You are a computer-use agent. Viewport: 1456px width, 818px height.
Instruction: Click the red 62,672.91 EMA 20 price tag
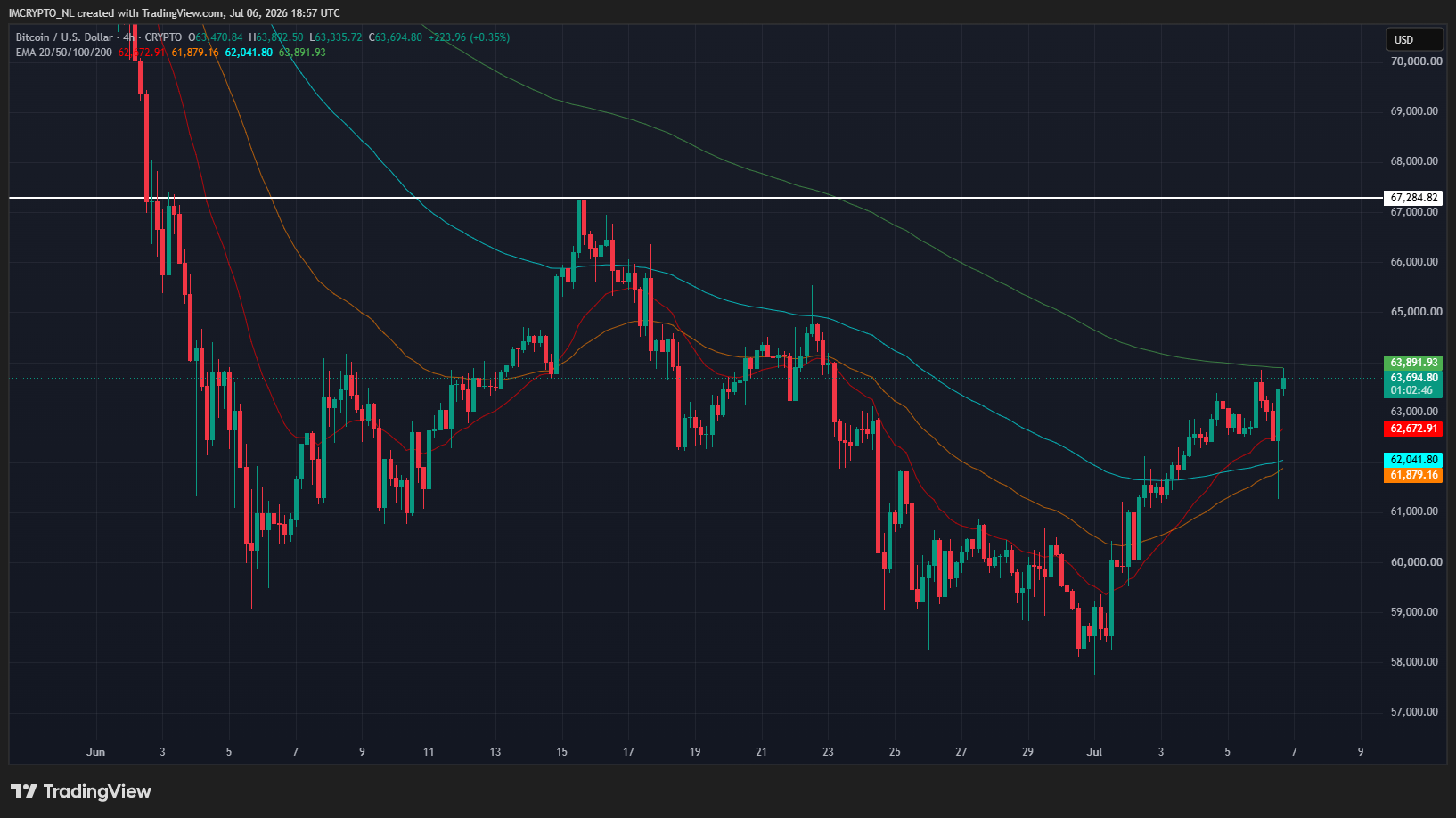(x=1414, y=429)
